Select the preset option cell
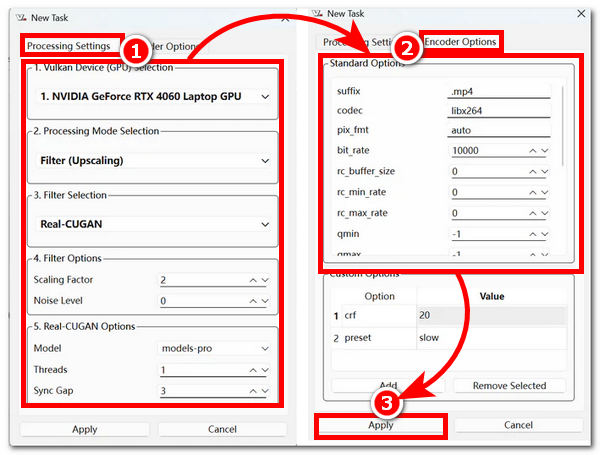The width and height of the screenshot is (600, 455). (378, 338)
